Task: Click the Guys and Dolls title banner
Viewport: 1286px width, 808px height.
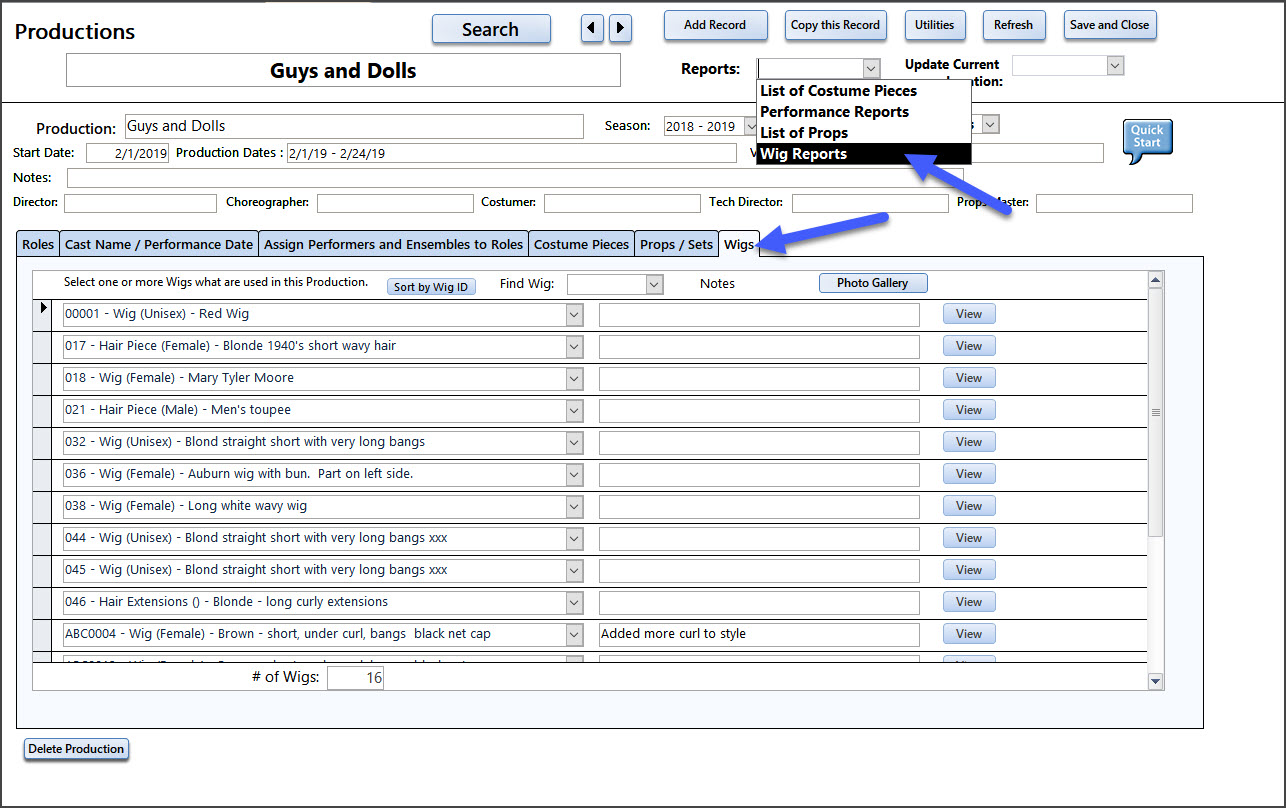Action: pyautogui.click(x=343, y=71)
